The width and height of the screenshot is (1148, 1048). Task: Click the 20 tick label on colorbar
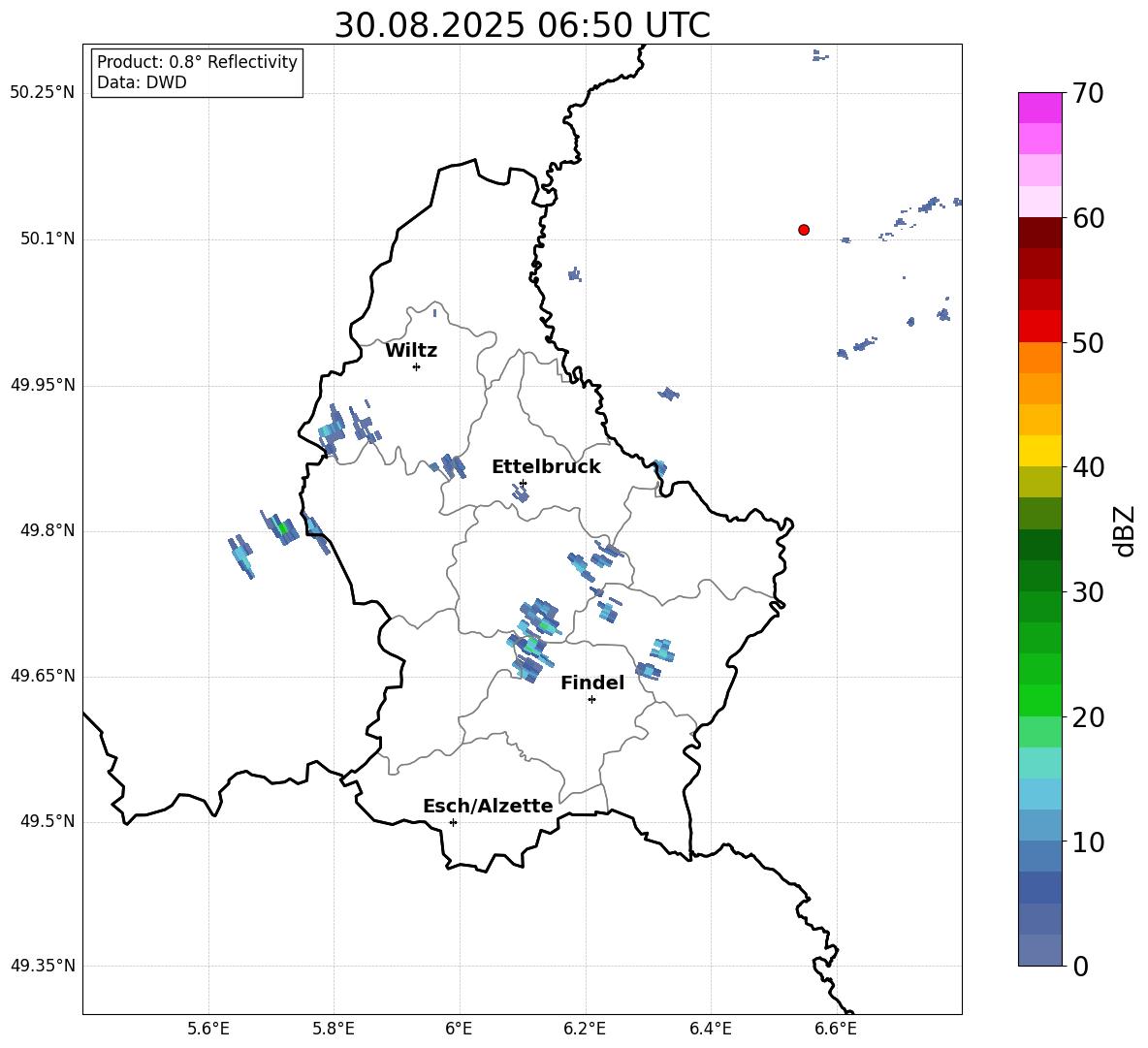[1088, 717]
